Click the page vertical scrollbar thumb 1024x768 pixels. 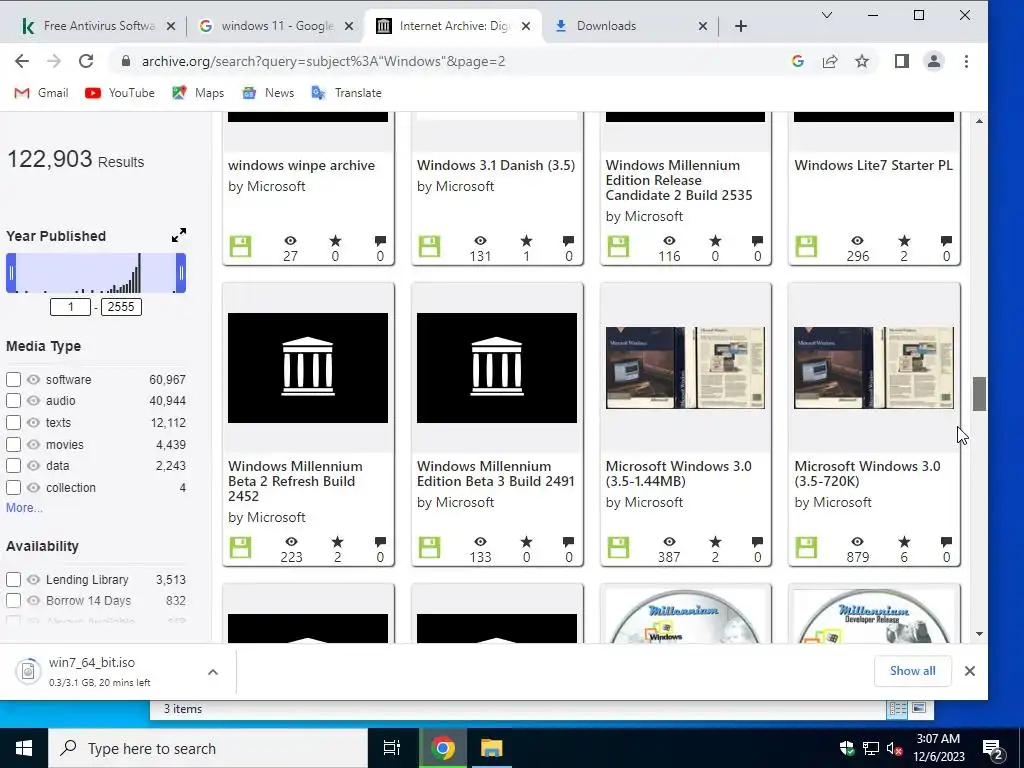click(x=979, y=394)
